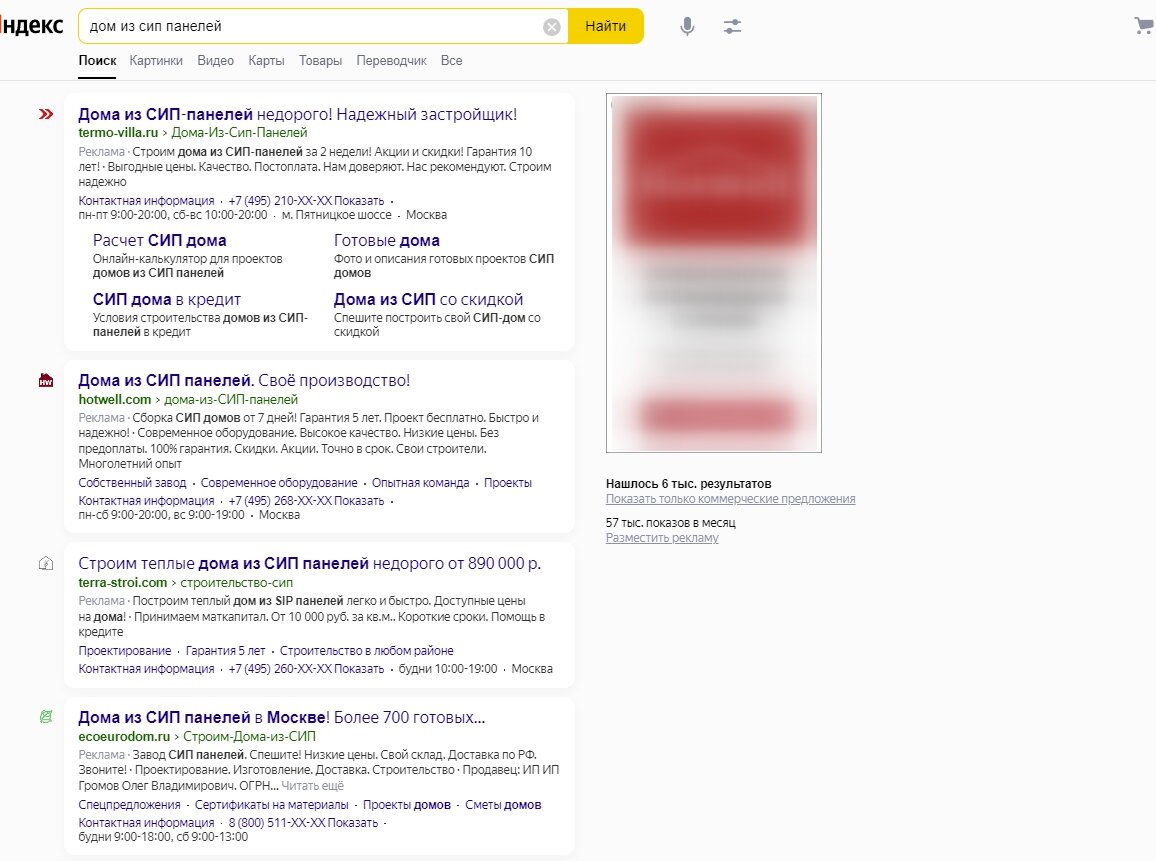Open the Все services tab

point(451,60)
